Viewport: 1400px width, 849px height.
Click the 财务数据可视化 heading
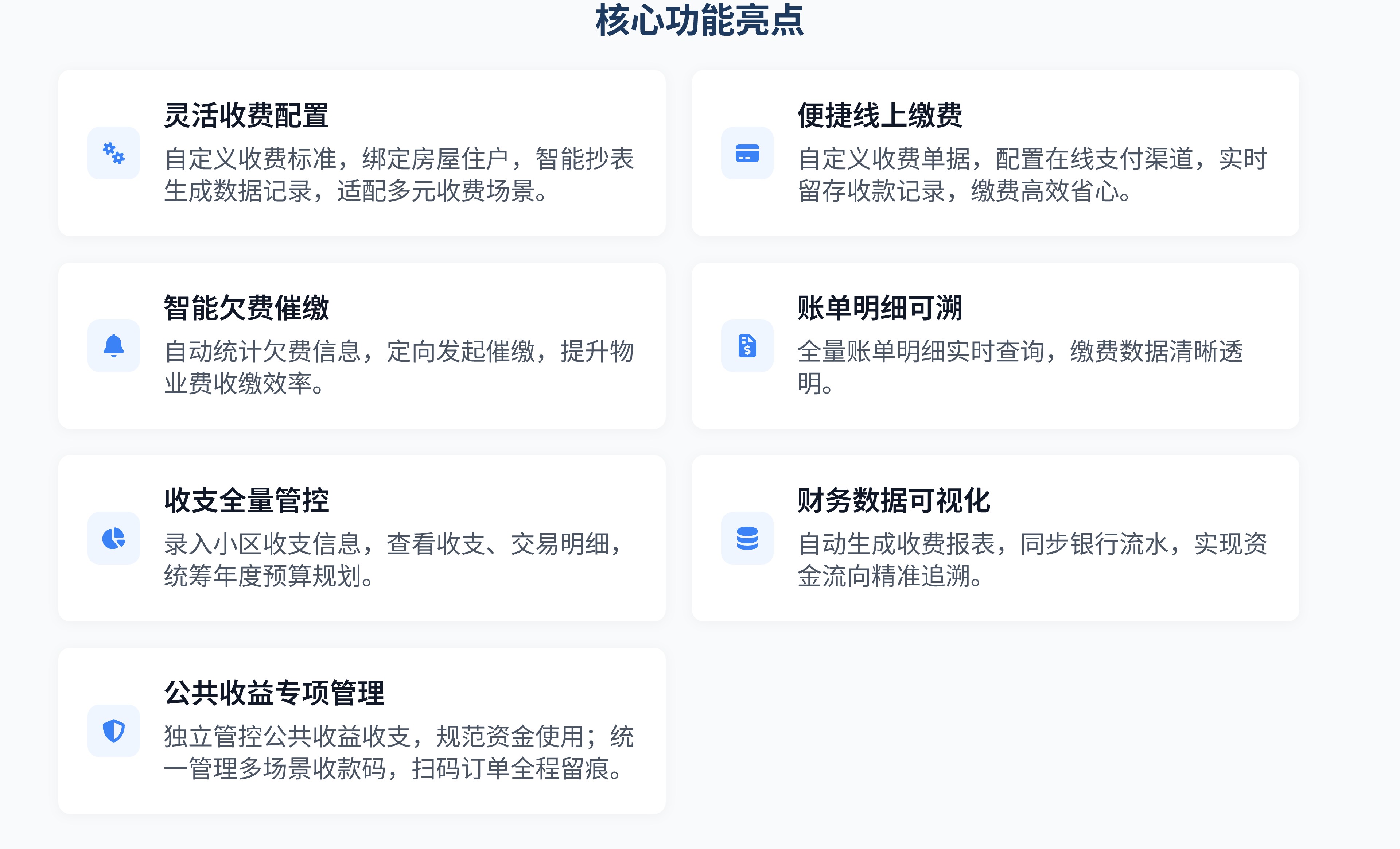click(893, 501)
